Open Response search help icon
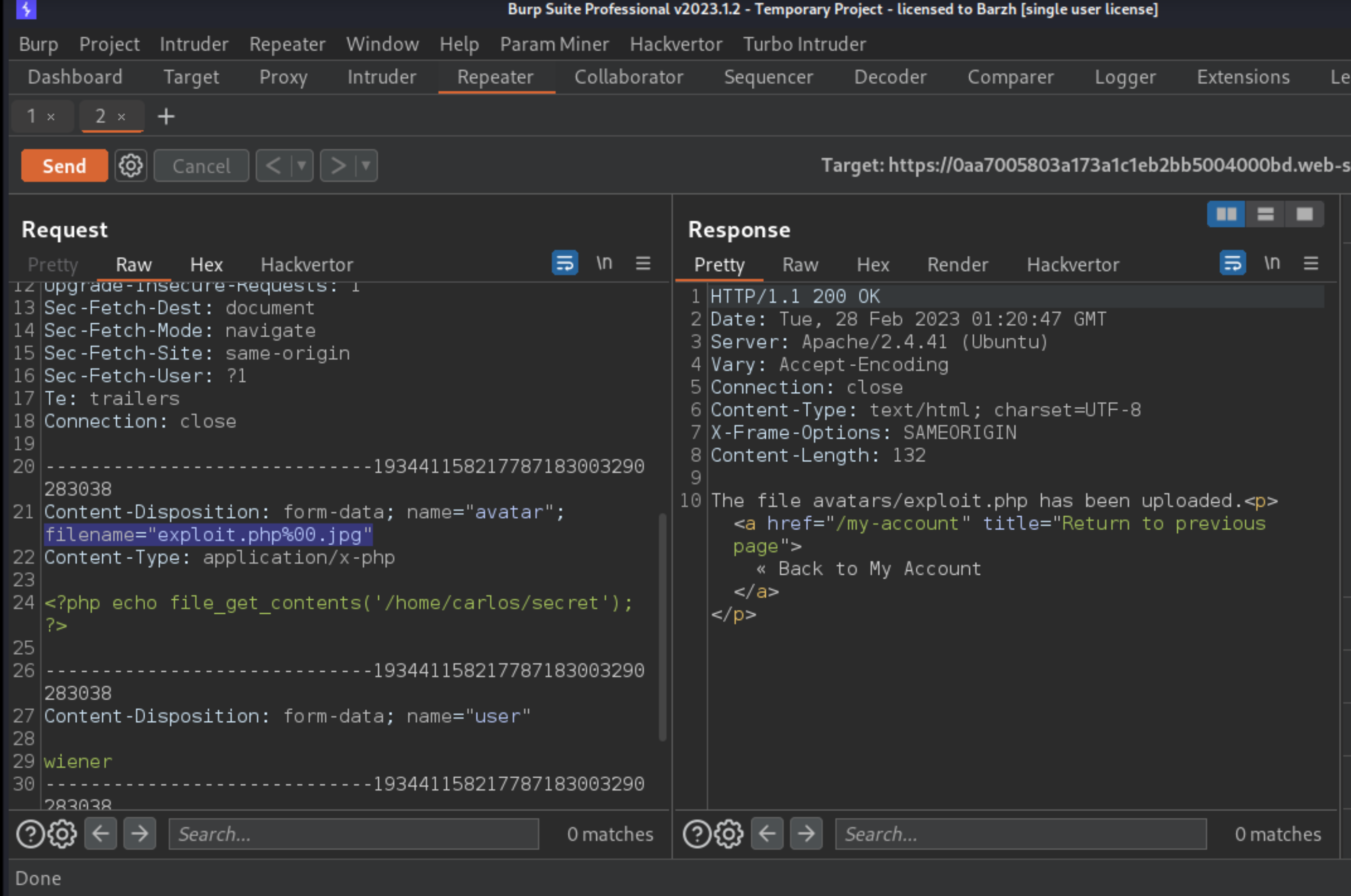This screenshot has height=896, width=1351. pyautogui.click(x=697, y=834)
